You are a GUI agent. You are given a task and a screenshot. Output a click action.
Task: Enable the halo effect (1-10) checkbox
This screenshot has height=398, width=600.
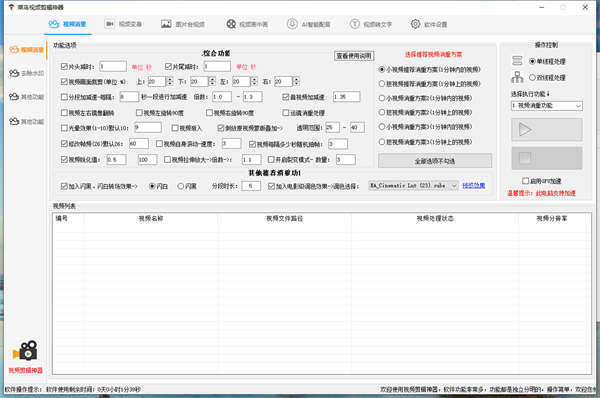click(x=64, y=128)
